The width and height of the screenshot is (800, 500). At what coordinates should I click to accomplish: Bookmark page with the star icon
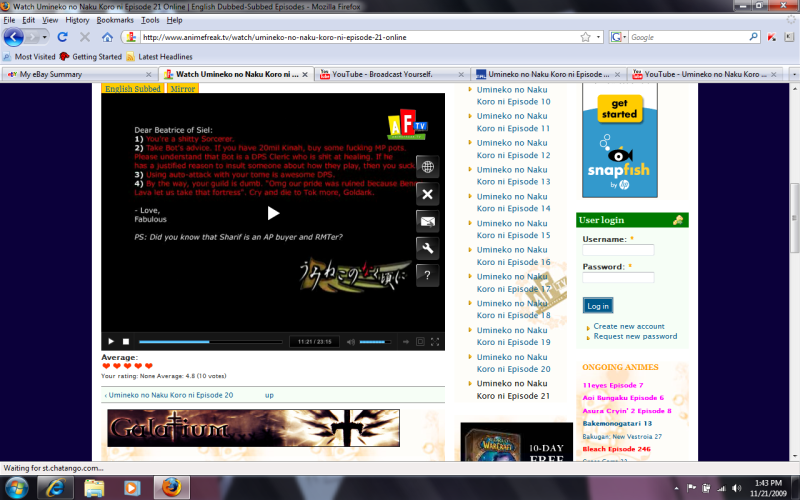(586, 37)
